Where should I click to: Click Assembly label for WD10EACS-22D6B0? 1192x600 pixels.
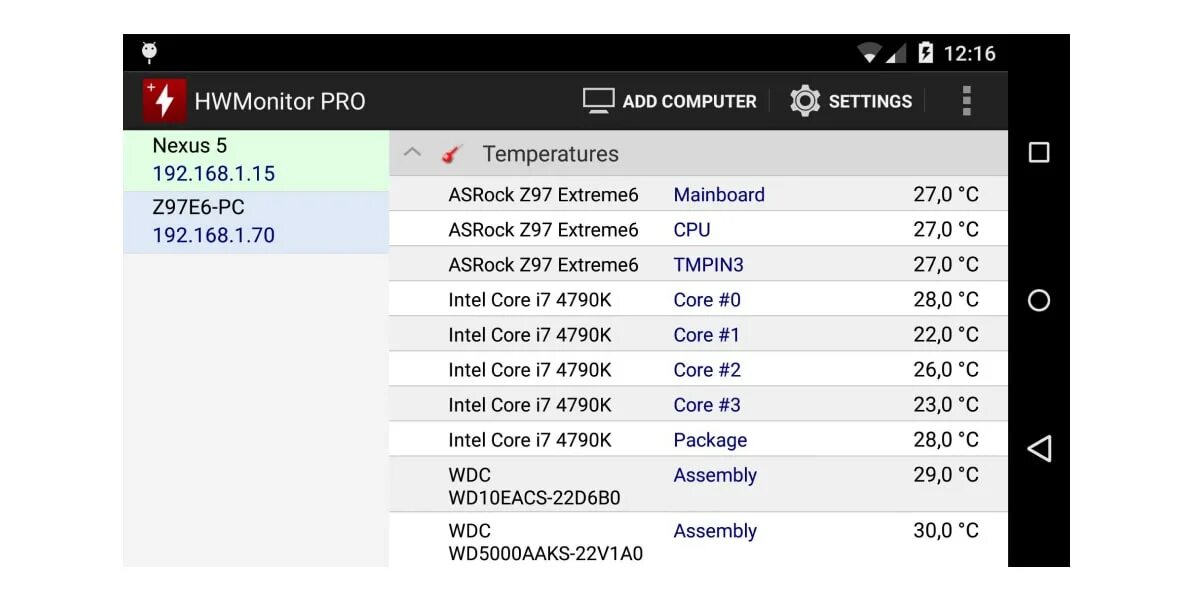click(715, 475)
